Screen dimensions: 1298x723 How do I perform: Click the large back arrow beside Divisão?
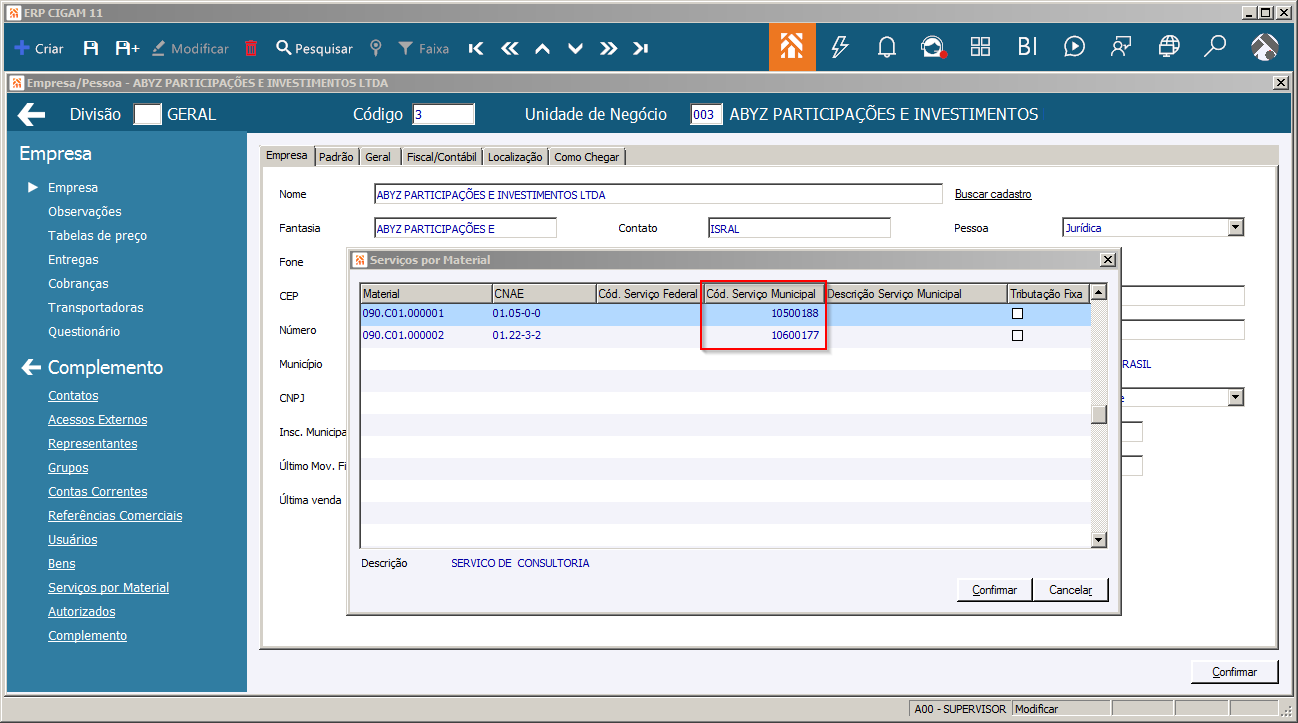pyautogui.click(x=32, y=115)
